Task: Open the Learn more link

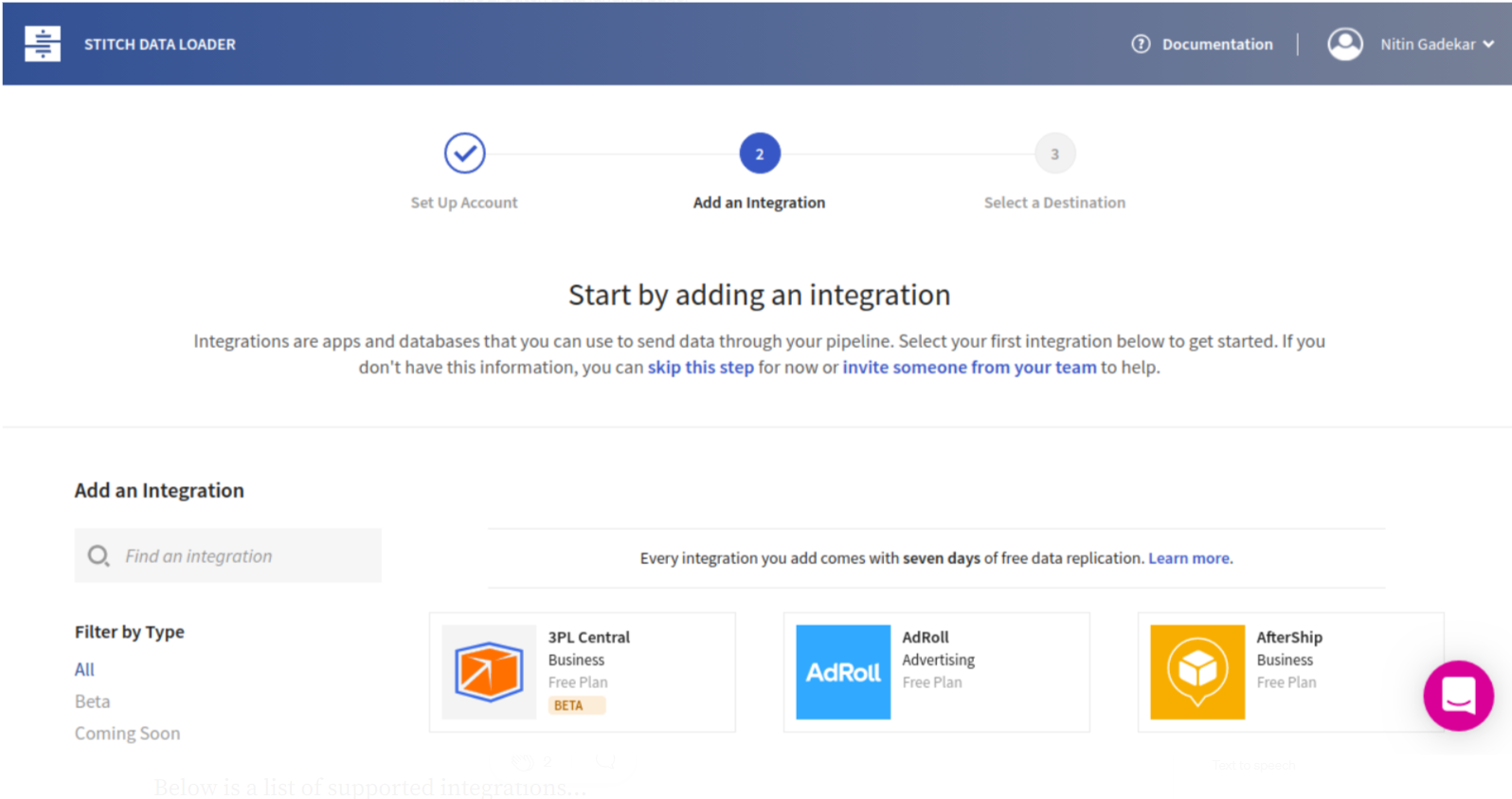Action: [1190, 558]
